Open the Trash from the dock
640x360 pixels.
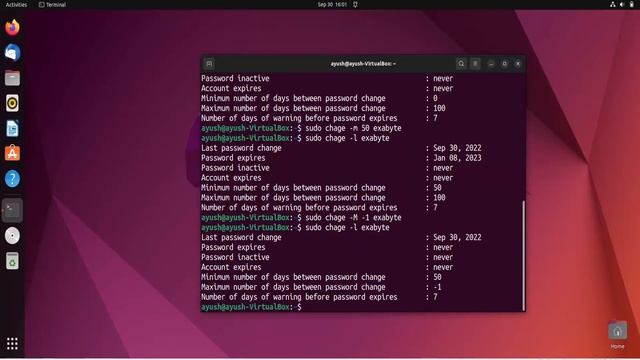(x=12, y=261)
